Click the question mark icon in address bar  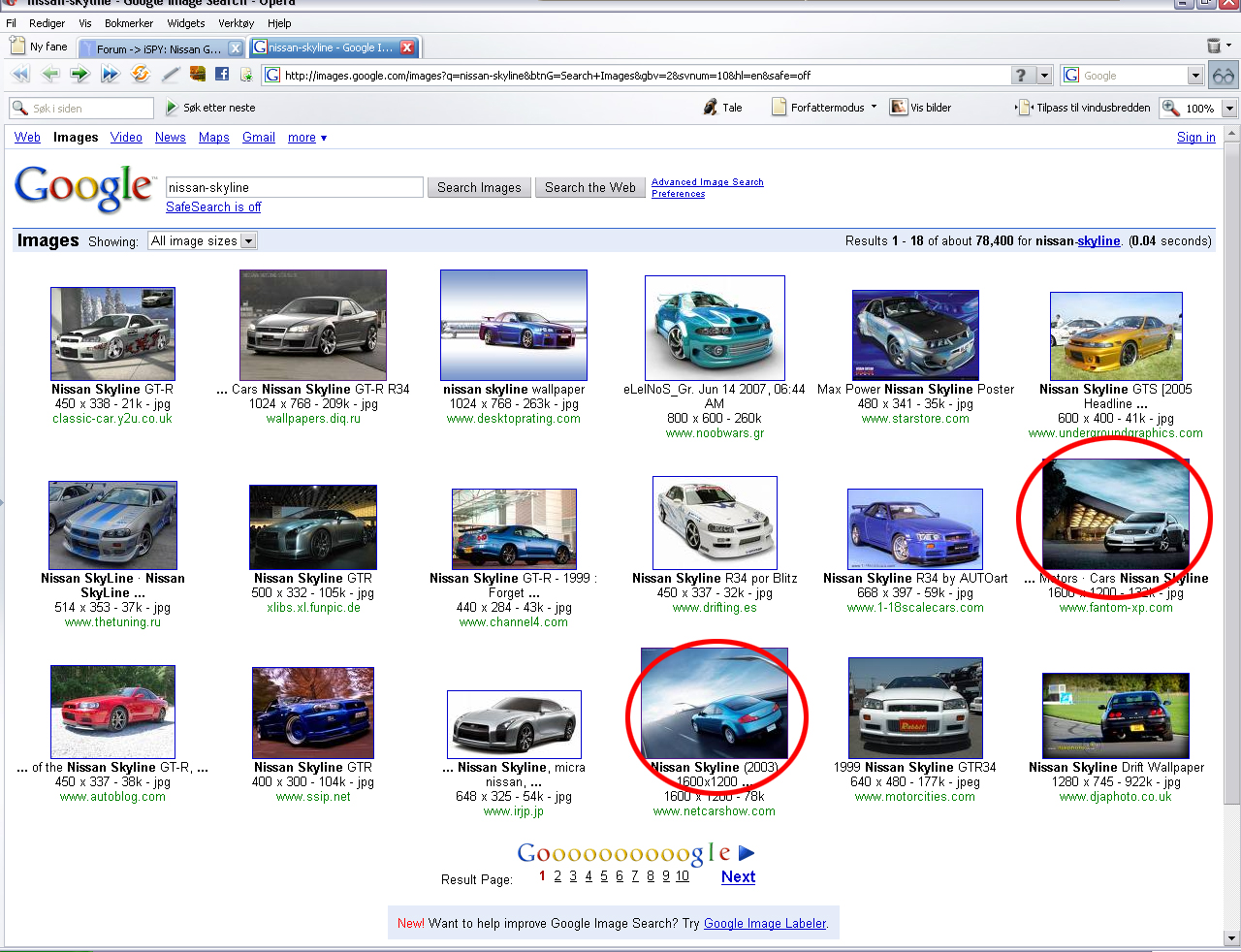[1021, 76]
